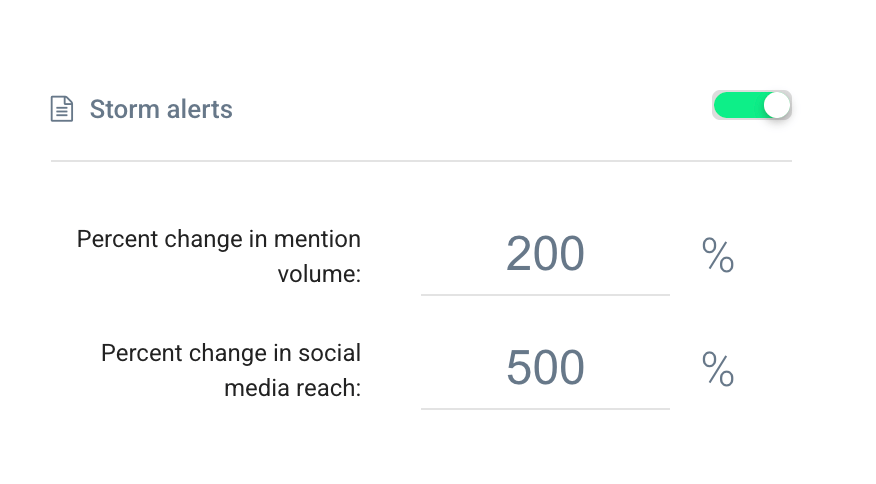The height and width of the screenshot is (484, 876).
Task: Focus the mention volume percent field
Action: pos(545,255)
